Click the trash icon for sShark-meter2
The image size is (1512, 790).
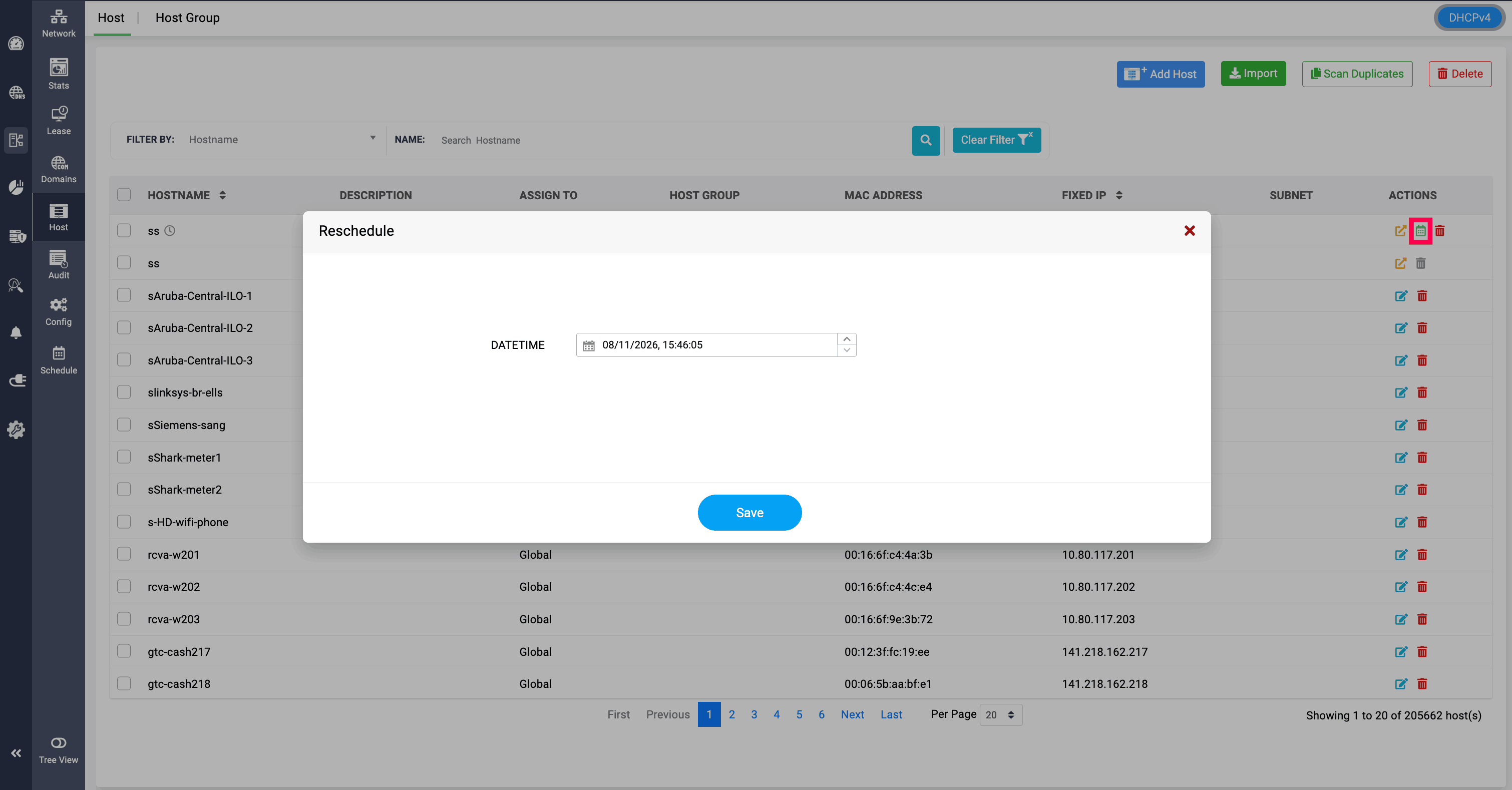click(1422, 490)
